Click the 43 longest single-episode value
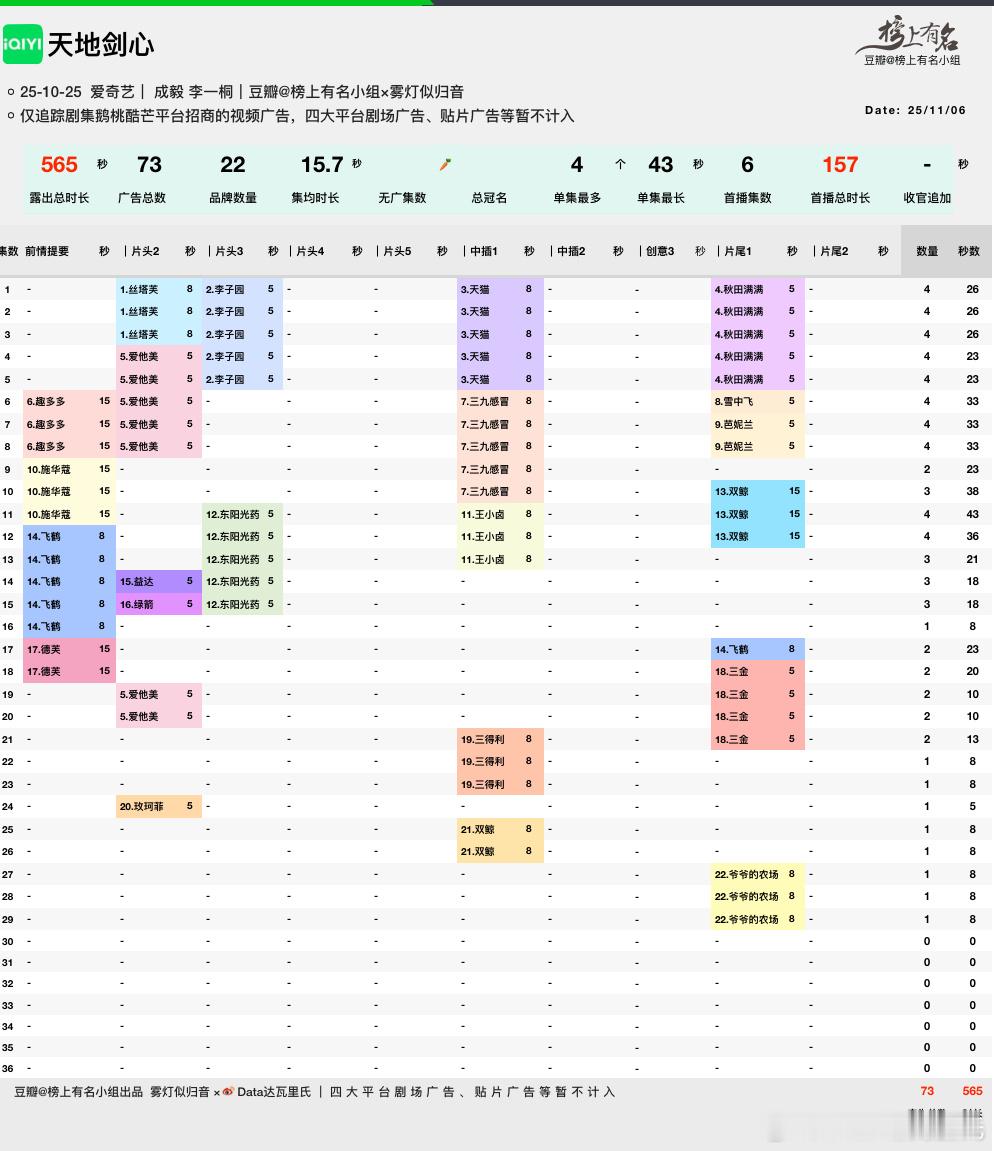Image resolution: width=994 pixels, height=1151 pixels. 661,164
